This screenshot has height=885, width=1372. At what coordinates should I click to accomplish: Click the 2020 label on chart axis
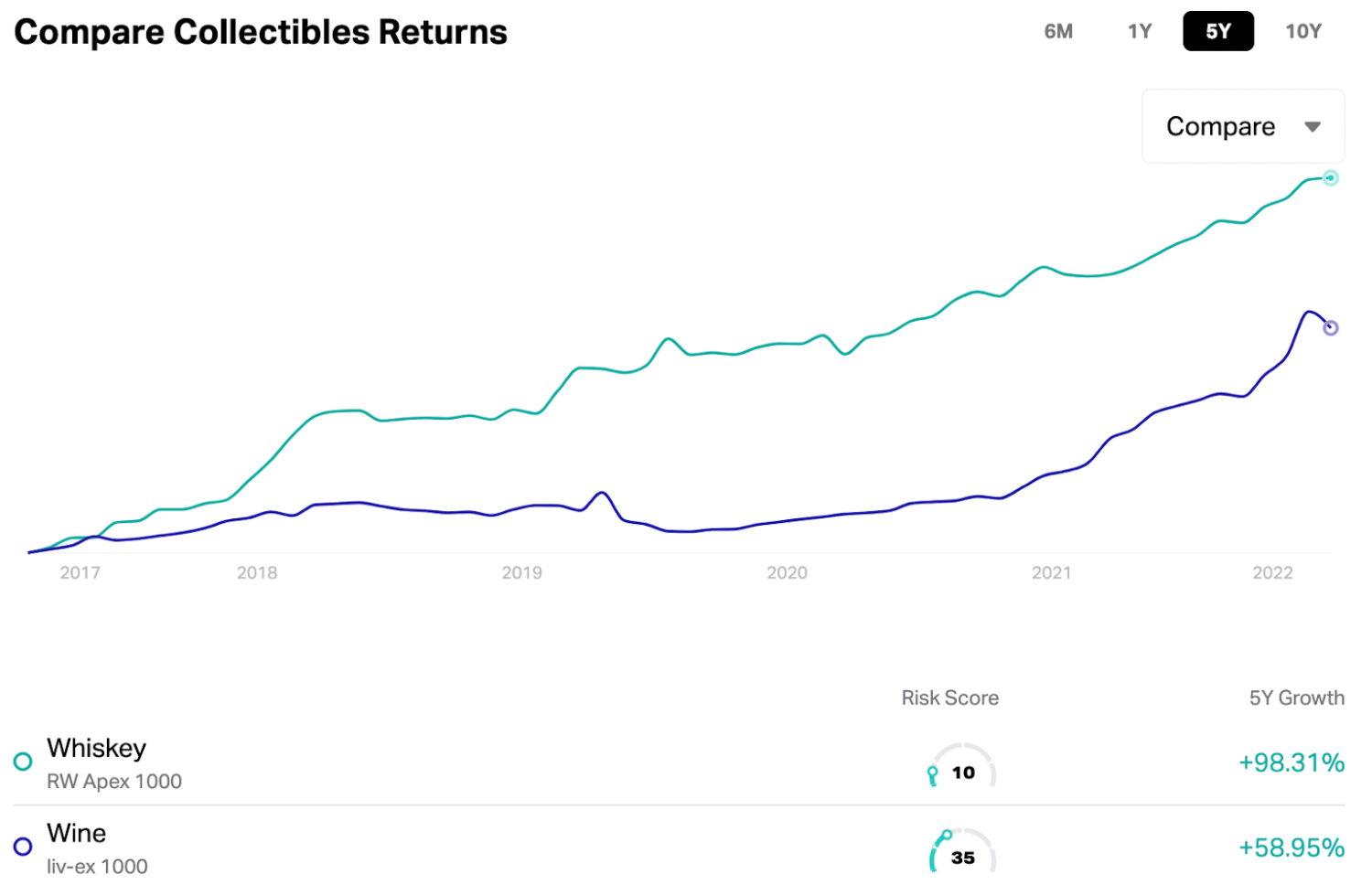pyautogui.click(x=787, y=572)
